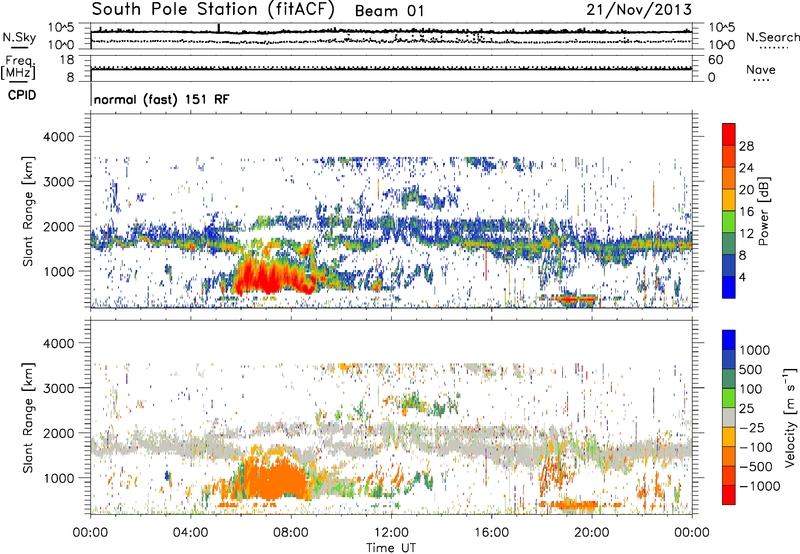Click the "N.Search" legend label
Screen dimensions: 800x554
(772, 37)
